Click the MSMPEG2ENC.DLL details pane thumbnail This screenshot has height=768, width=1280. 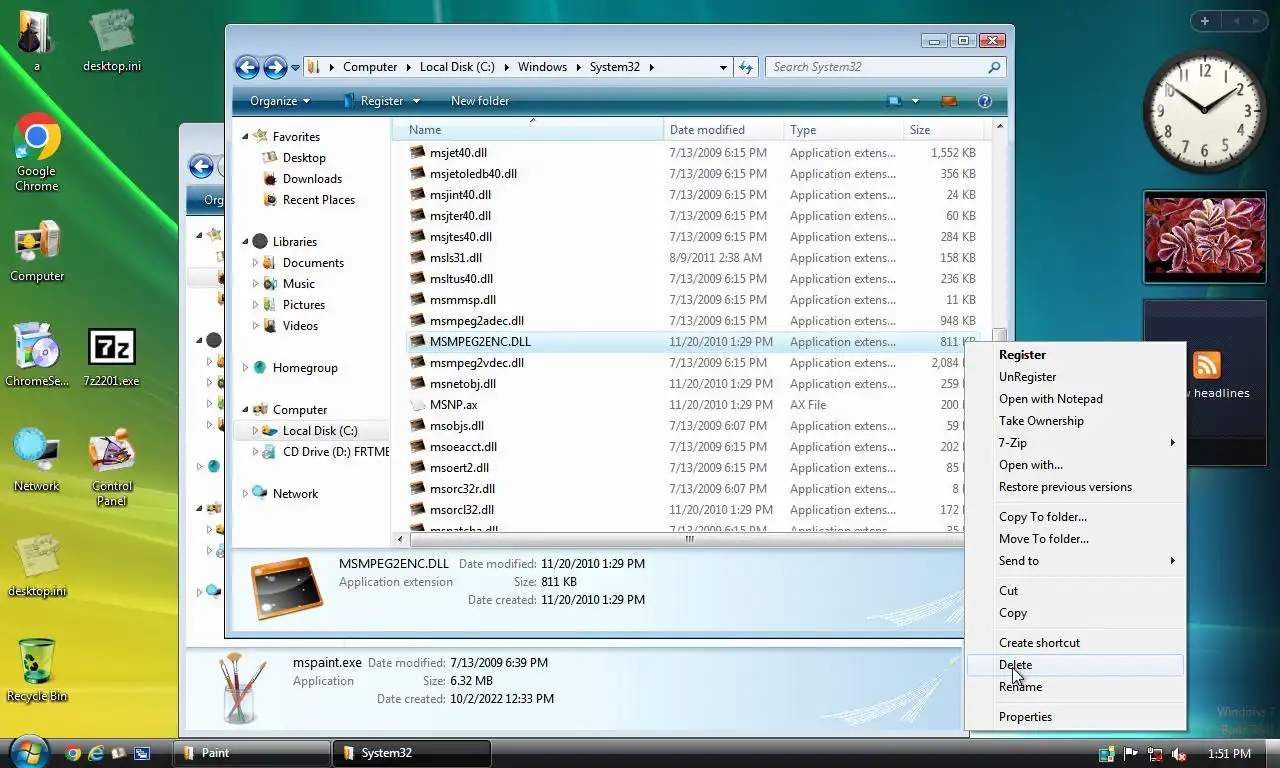(x=287, y=587)
